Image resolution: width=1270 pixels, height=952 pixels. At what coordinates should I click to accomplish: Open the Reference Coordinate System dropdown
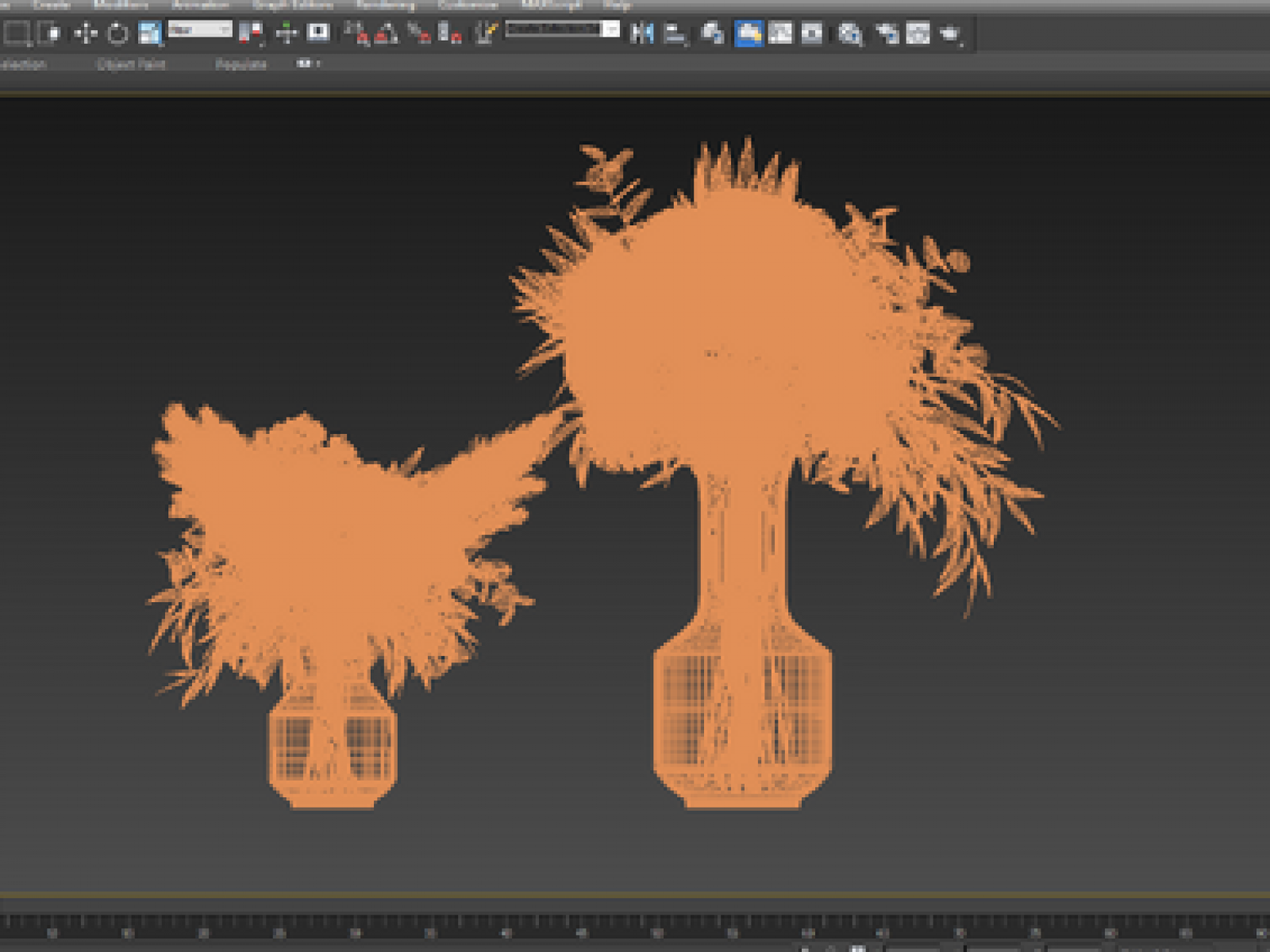coord(200,29)
